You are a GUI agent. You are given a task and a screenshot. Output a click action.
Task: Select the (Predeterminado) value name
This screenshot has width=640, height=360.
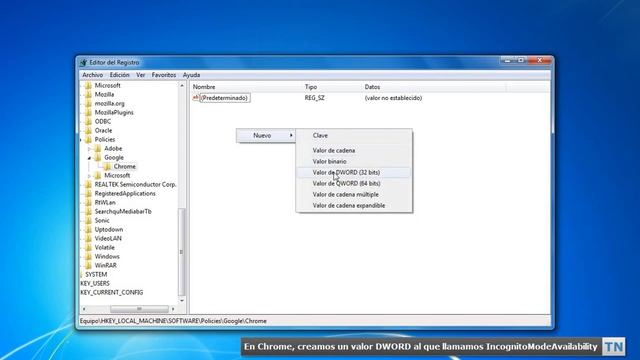coord(224,98)
